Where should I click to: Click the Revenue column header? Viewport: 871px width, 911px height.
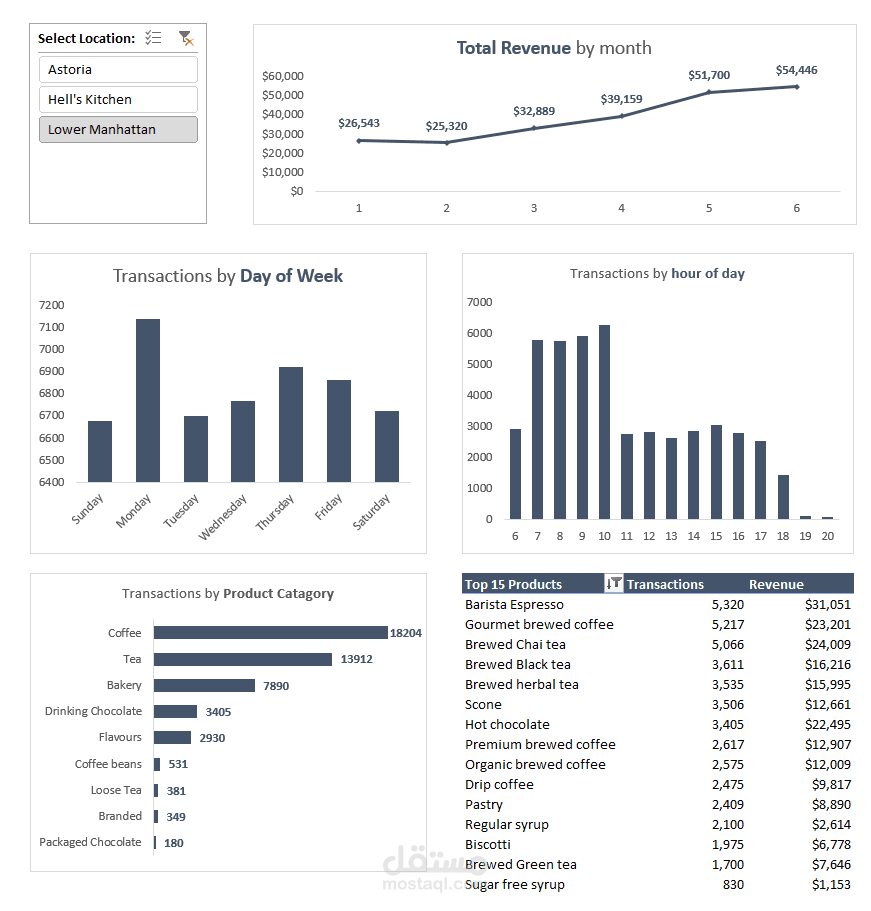click(x=776, y=584)
